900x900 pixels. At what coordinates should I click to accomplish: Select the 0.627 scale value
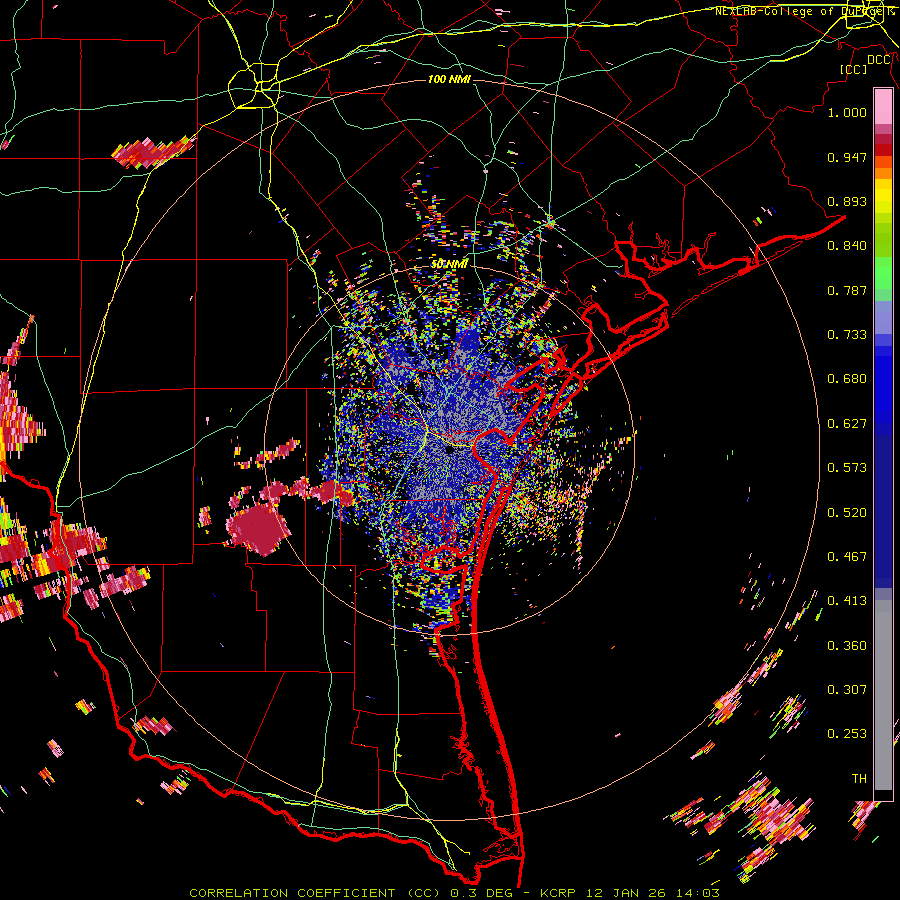pos(847,424)
